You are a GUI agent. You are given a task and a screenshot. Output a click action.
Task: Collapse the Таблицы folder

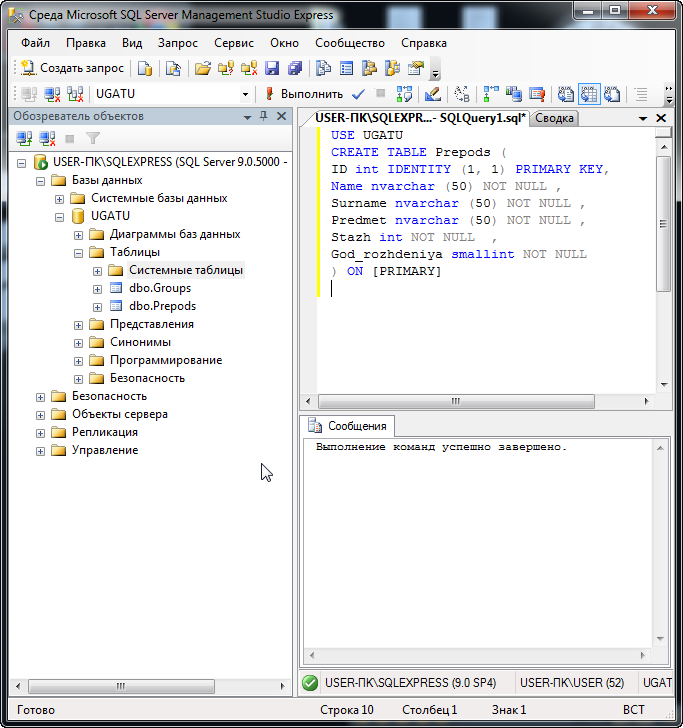click(x=78, y=254)
